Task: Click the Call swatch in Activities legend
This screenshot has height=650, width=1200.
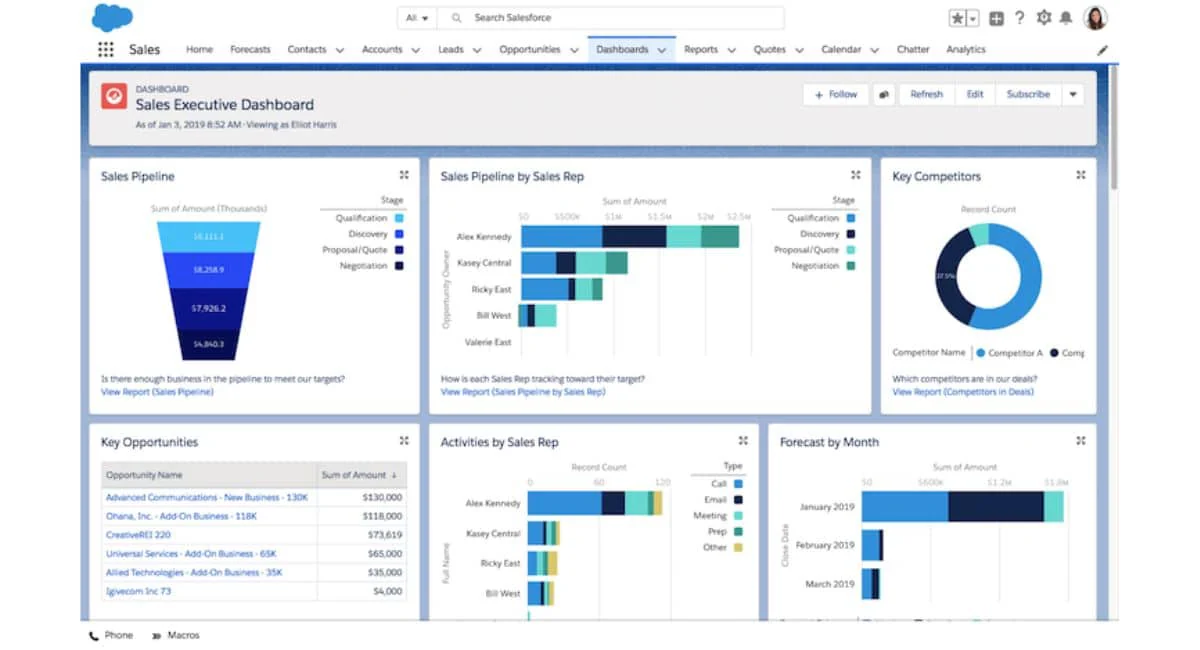Action: pyautogui.click(x=738, y=483)
